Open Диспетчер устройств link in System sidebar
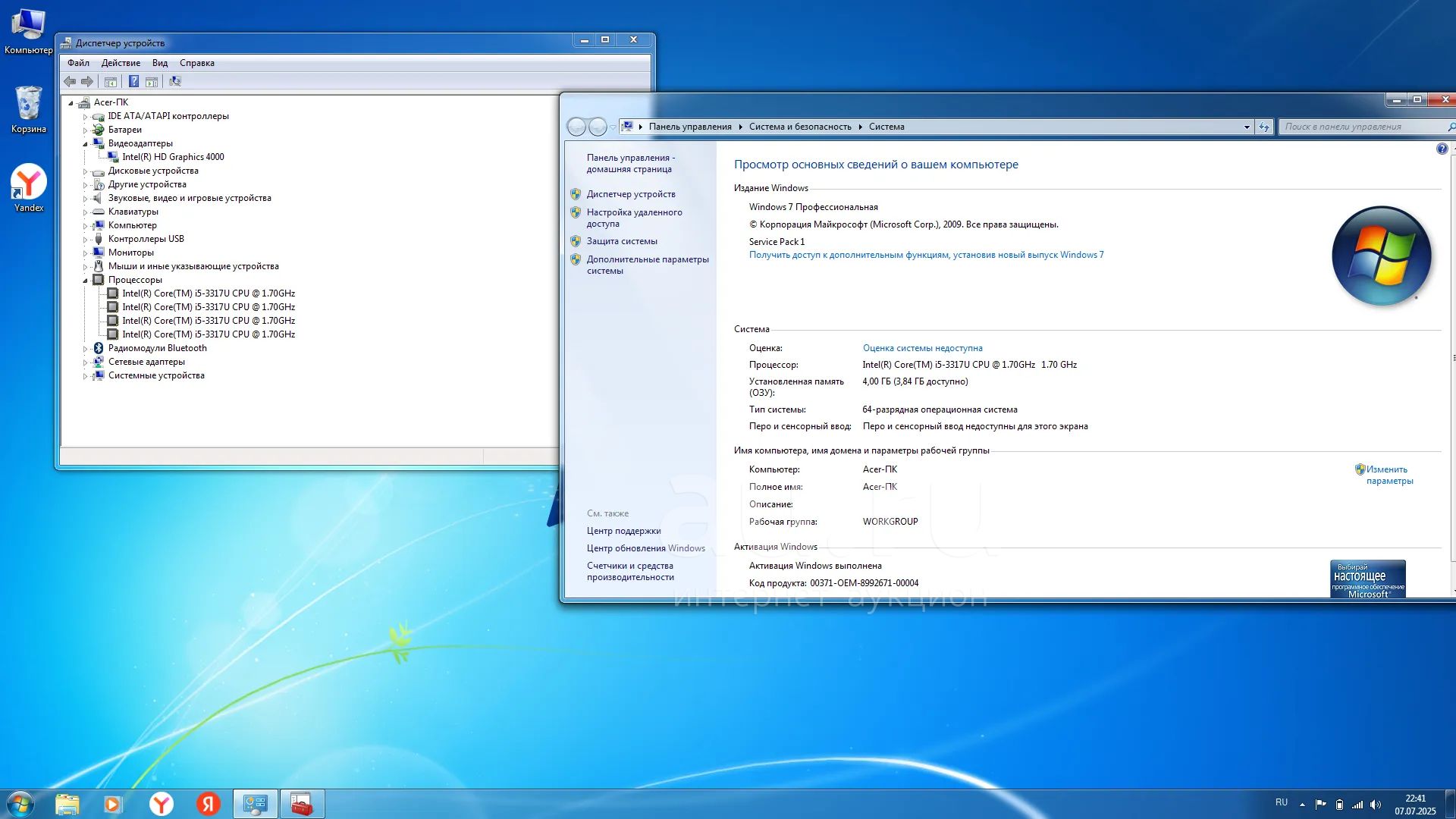1456x819 pixels. [631, 194]
